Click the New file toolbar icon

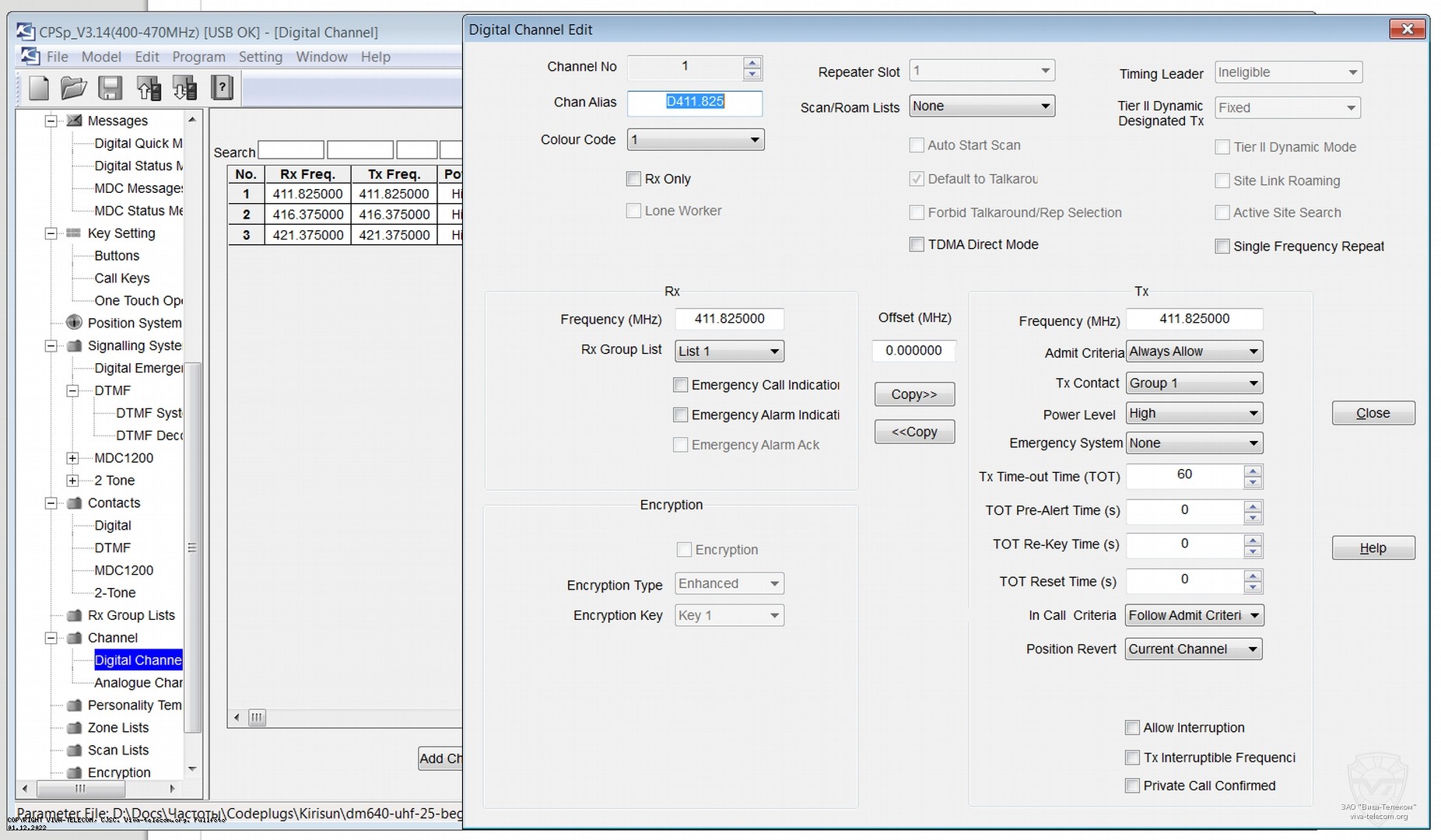coord(39,88)
